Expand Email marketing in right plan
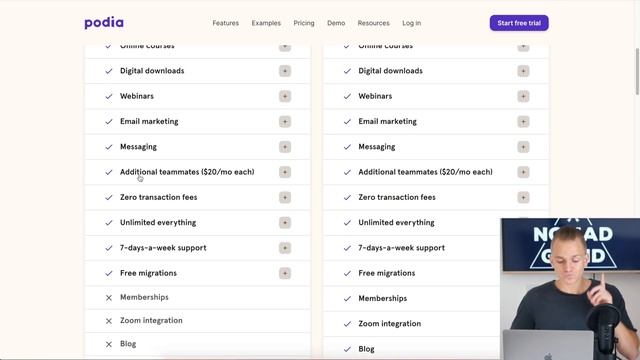This screenshot has width=640, height=360. (523, 122)
